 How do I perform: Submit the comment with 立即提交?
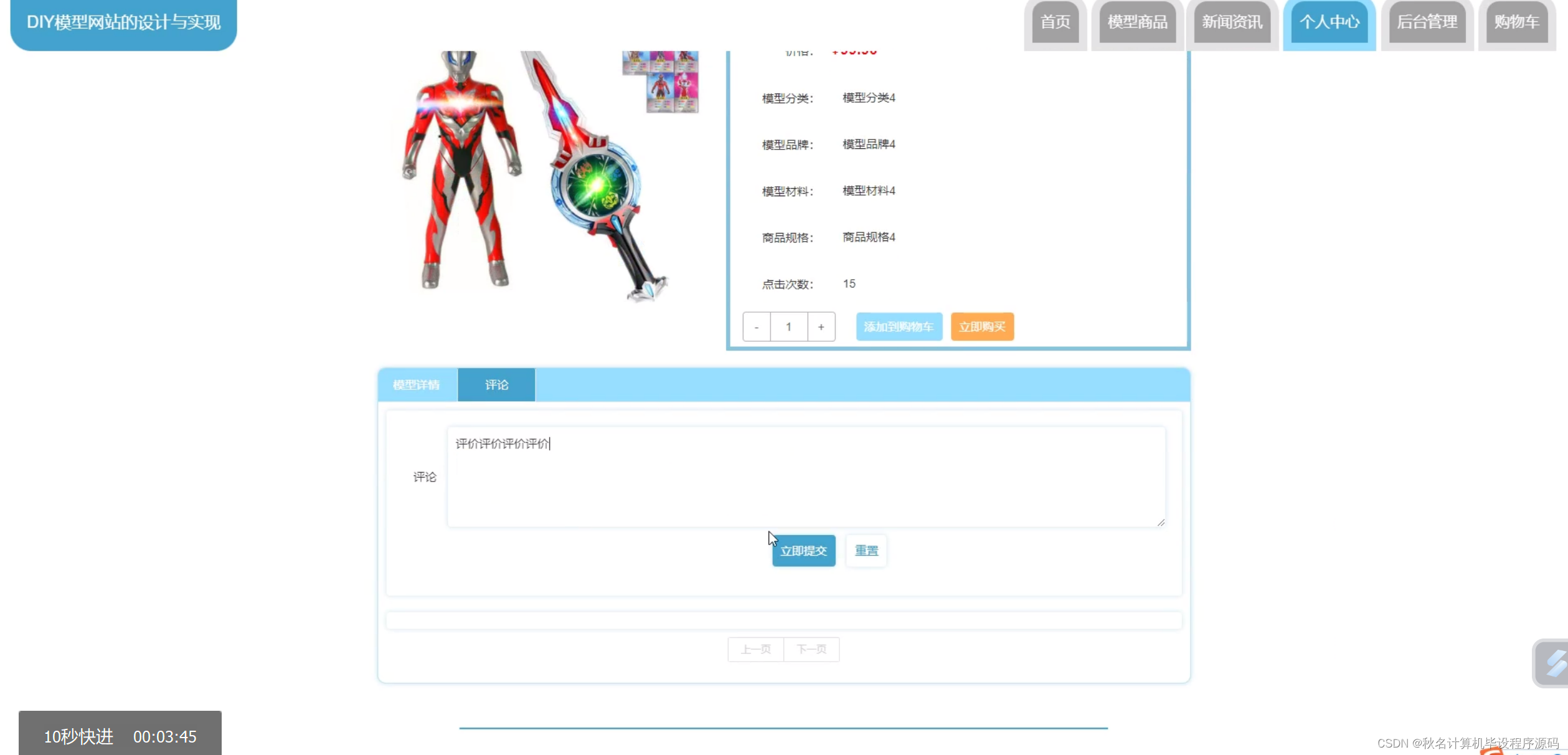pos(803,551)
